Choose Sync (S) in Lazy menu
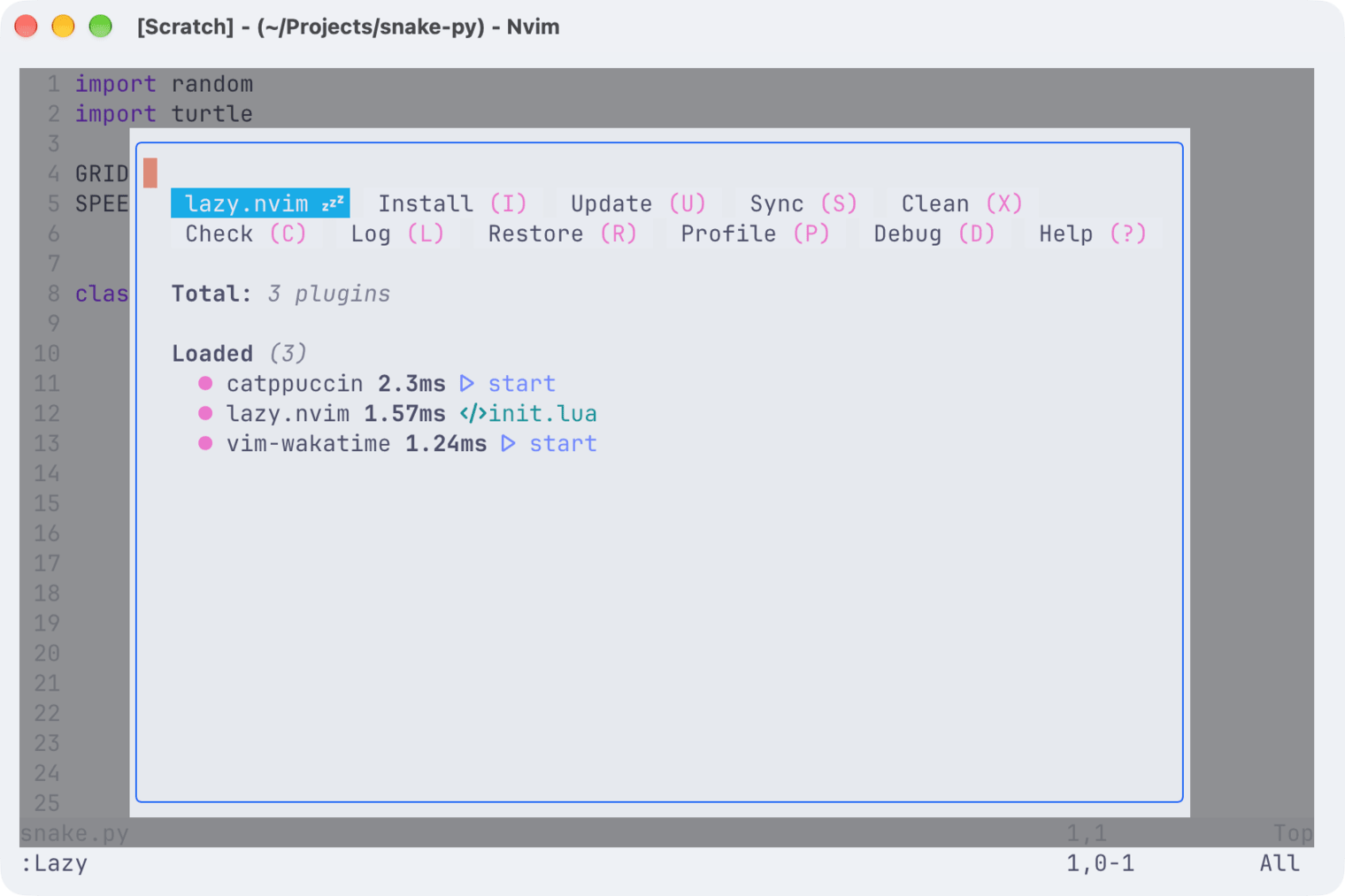The width and height of the screenshot is (1345, 896). pos(803,203)
